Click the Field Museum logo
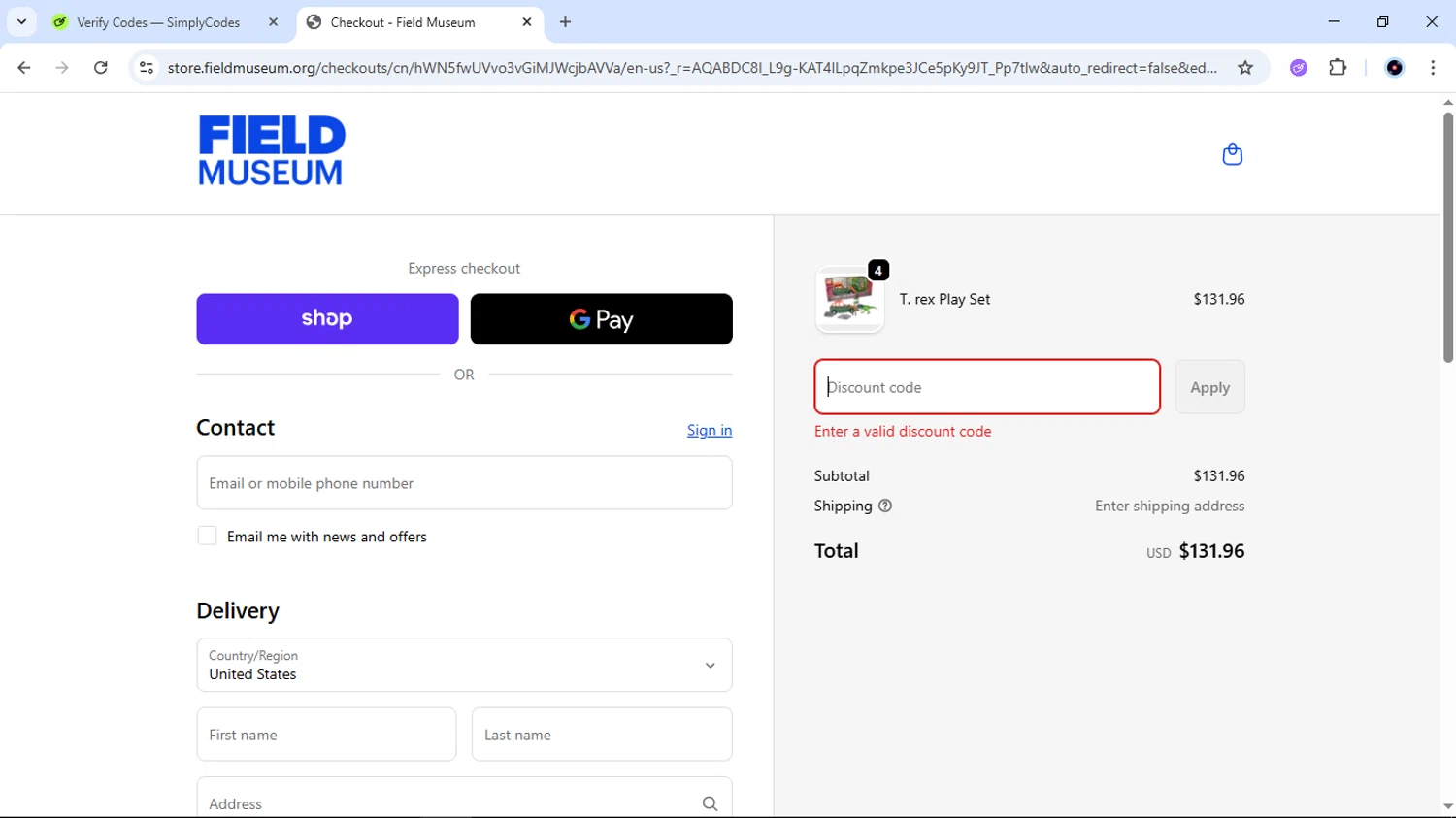This screenshot has height=818, width=1456. pos(272,150)
